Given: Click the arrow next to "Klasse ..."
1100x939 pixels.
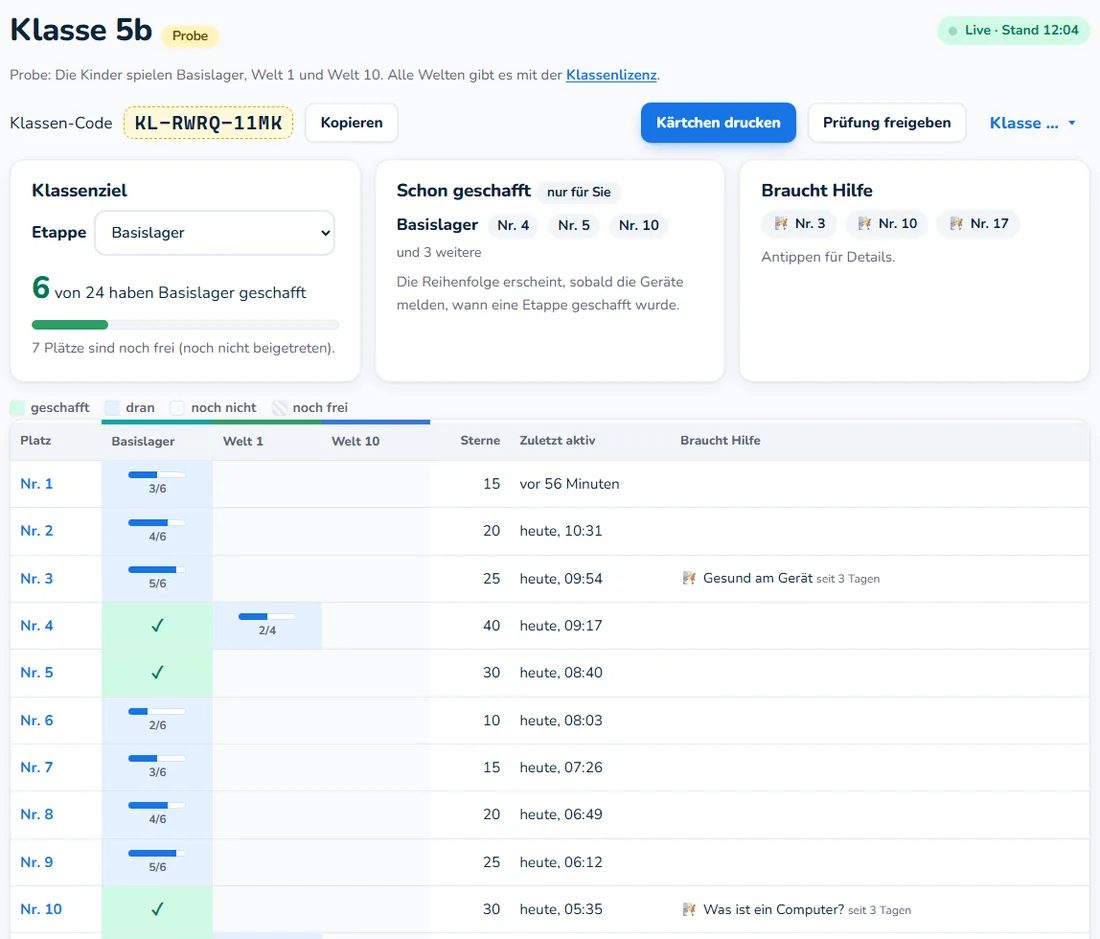Looking at the screenshot, I should (1072, 123).
